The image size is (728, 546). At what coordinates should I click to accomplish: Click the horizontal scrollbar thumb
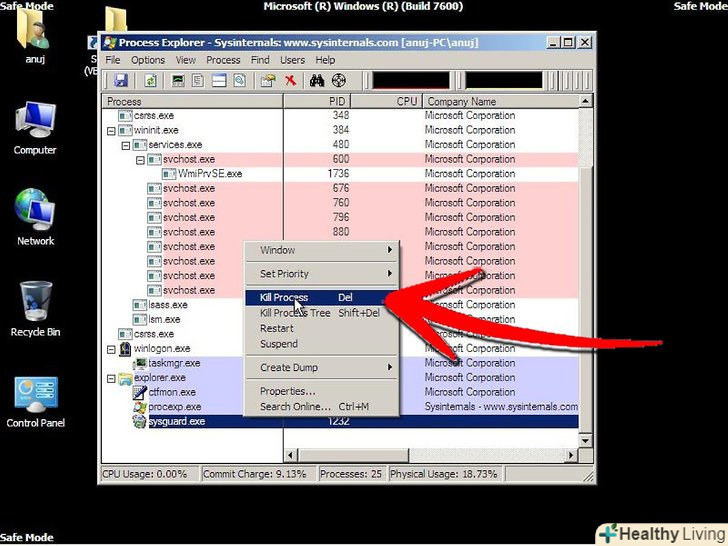[353, 455]
